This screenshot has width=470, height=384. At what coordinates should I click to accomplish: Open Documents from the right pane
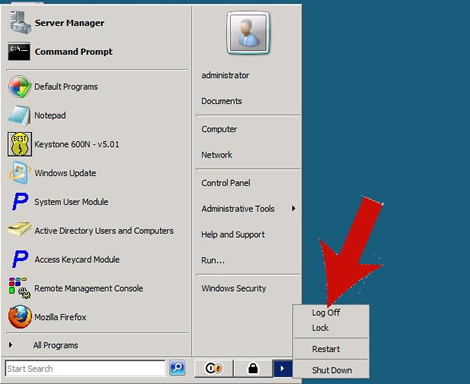[x=222, y=101]
